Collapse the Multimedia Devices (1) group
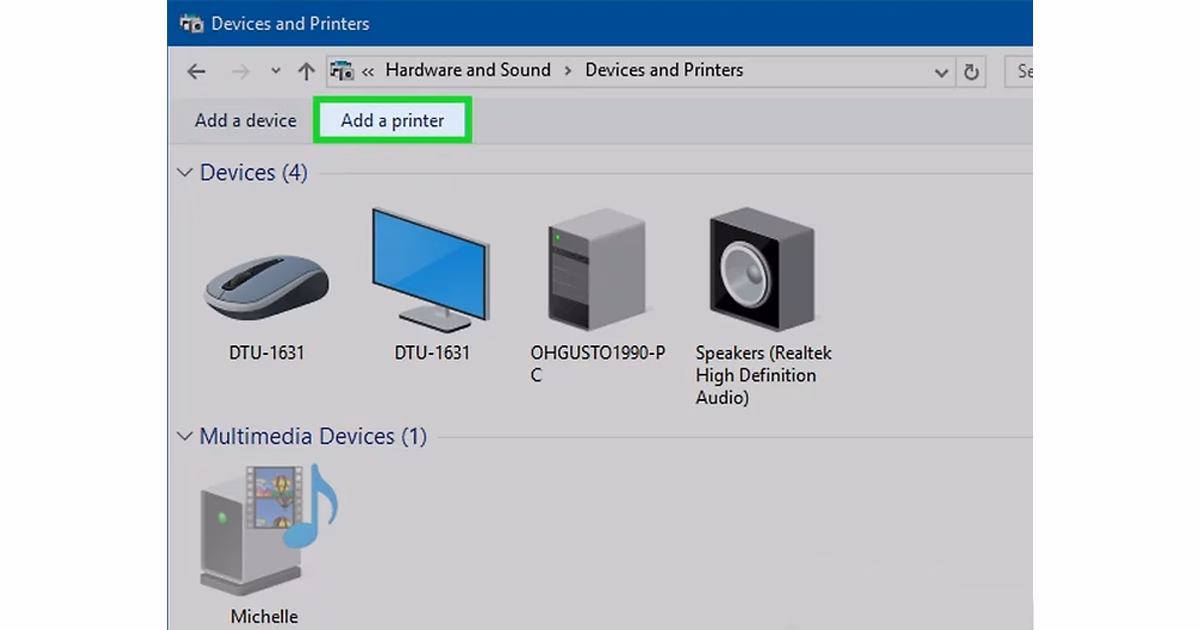This screenshot has height=630, width=1200. pos(184,437)
